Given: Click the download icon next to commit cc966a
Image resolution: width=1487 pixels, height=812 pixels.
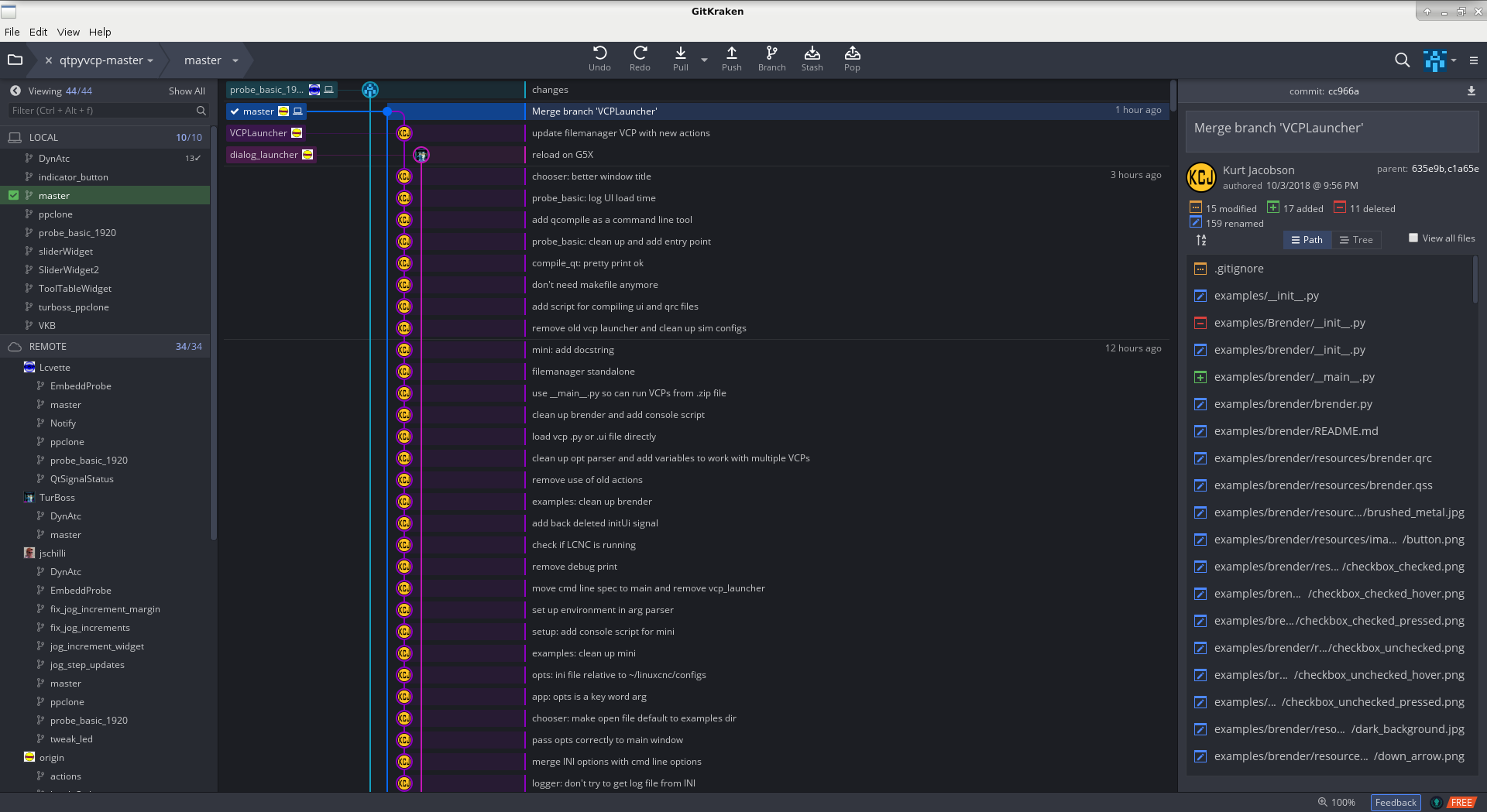Looking at the screenshot, I should tap(1471, 91).
